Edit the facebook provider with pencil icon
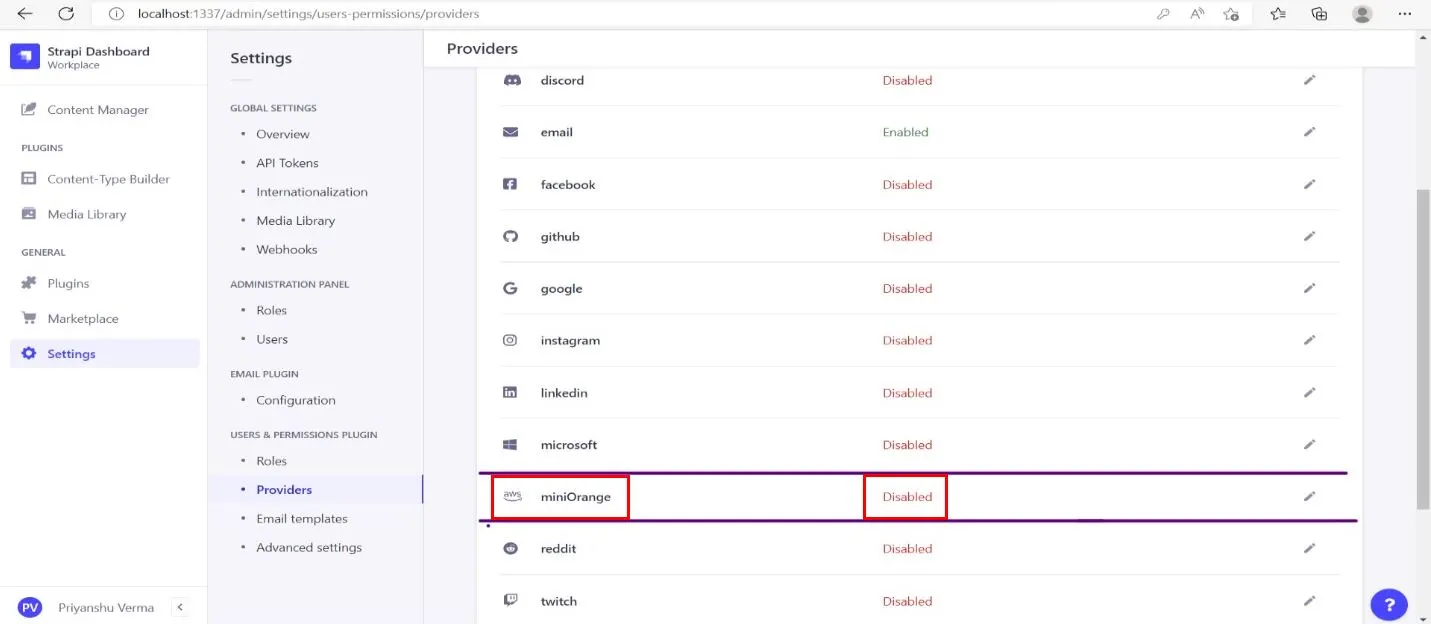Viewport: 1431px width, 624px height. pos(1309,184)
